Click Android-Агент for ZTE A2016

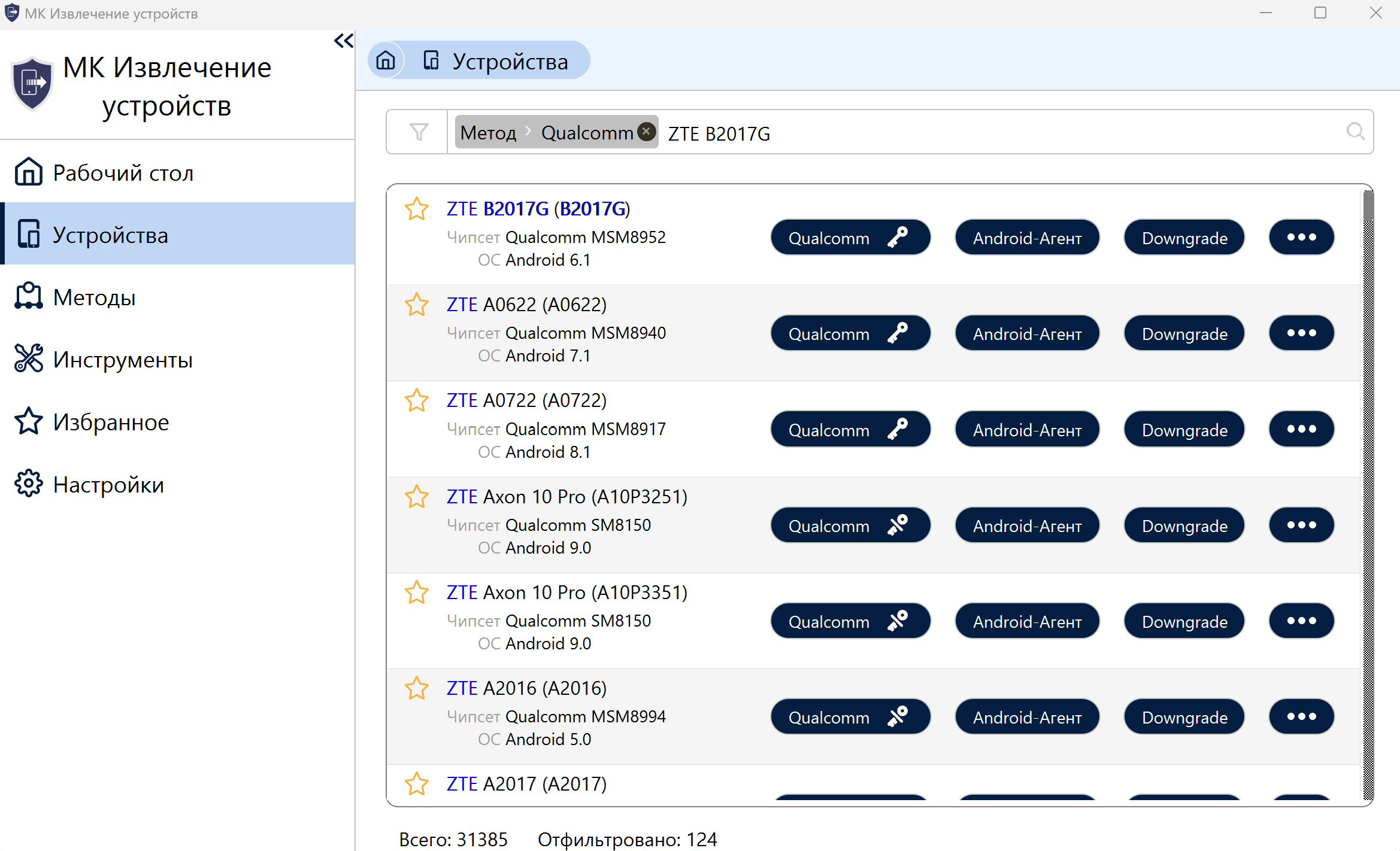1027,717
